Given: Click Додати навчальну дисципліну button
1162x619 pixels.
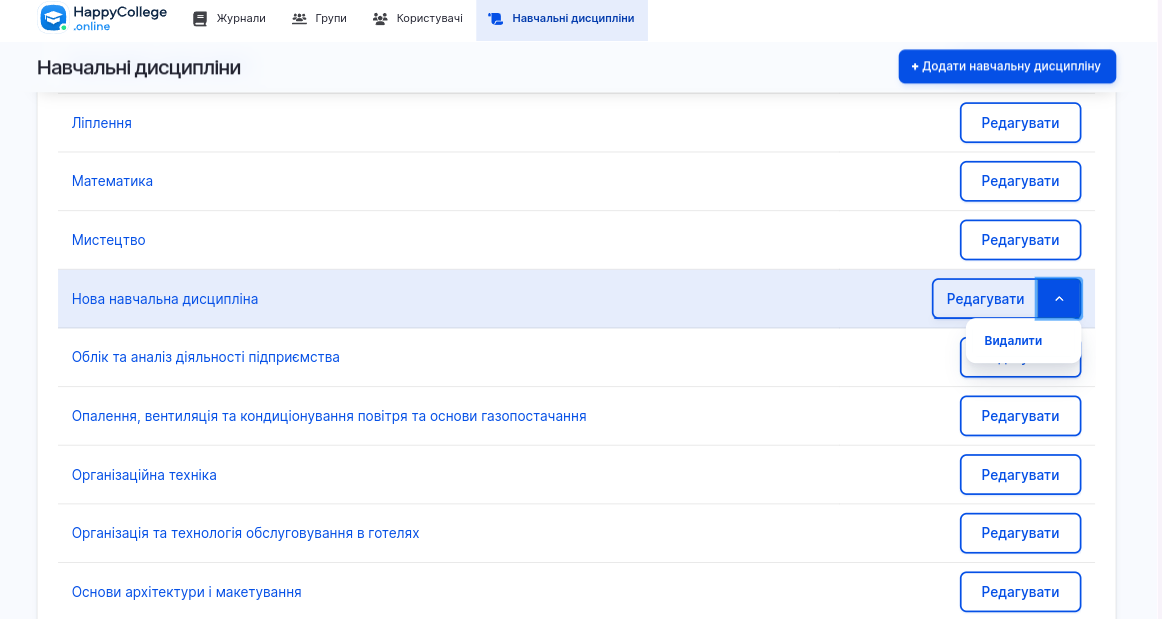Looking at the screenshot, I should pyautogui.click(x=1007, y=66).
